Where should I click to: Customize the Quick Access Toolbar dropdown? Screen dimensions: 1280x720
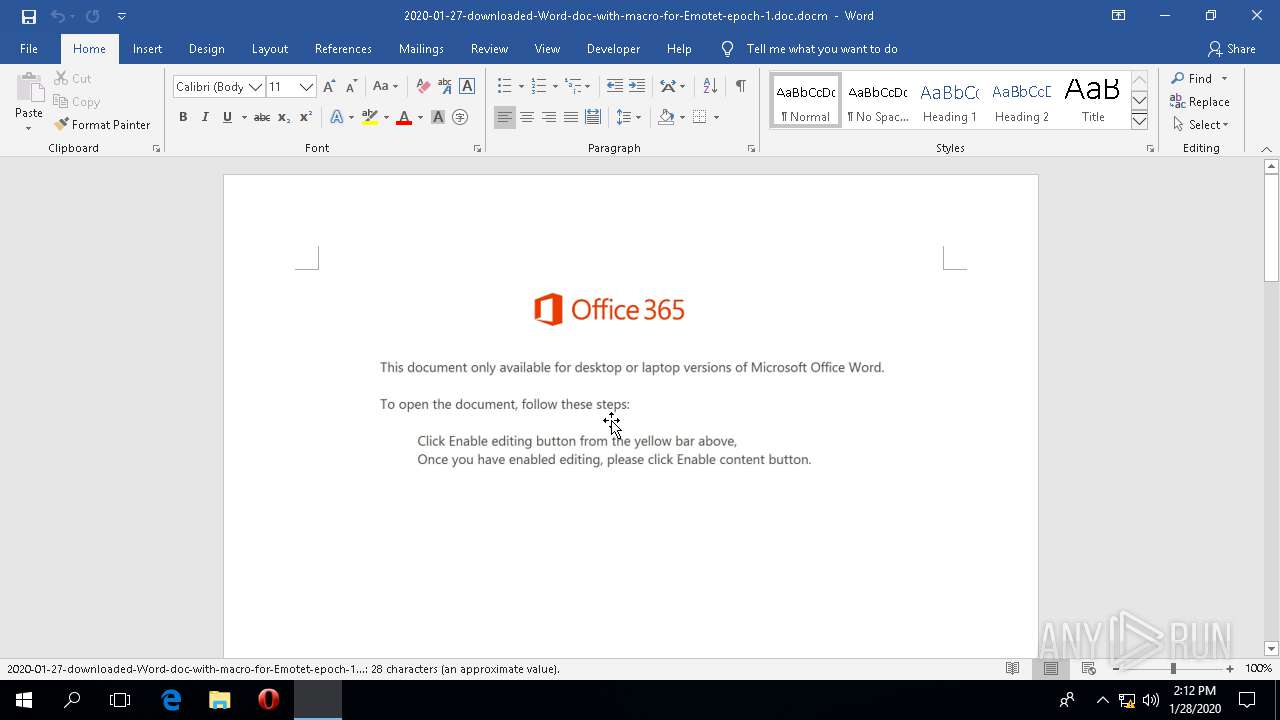(x=122, y=16)
